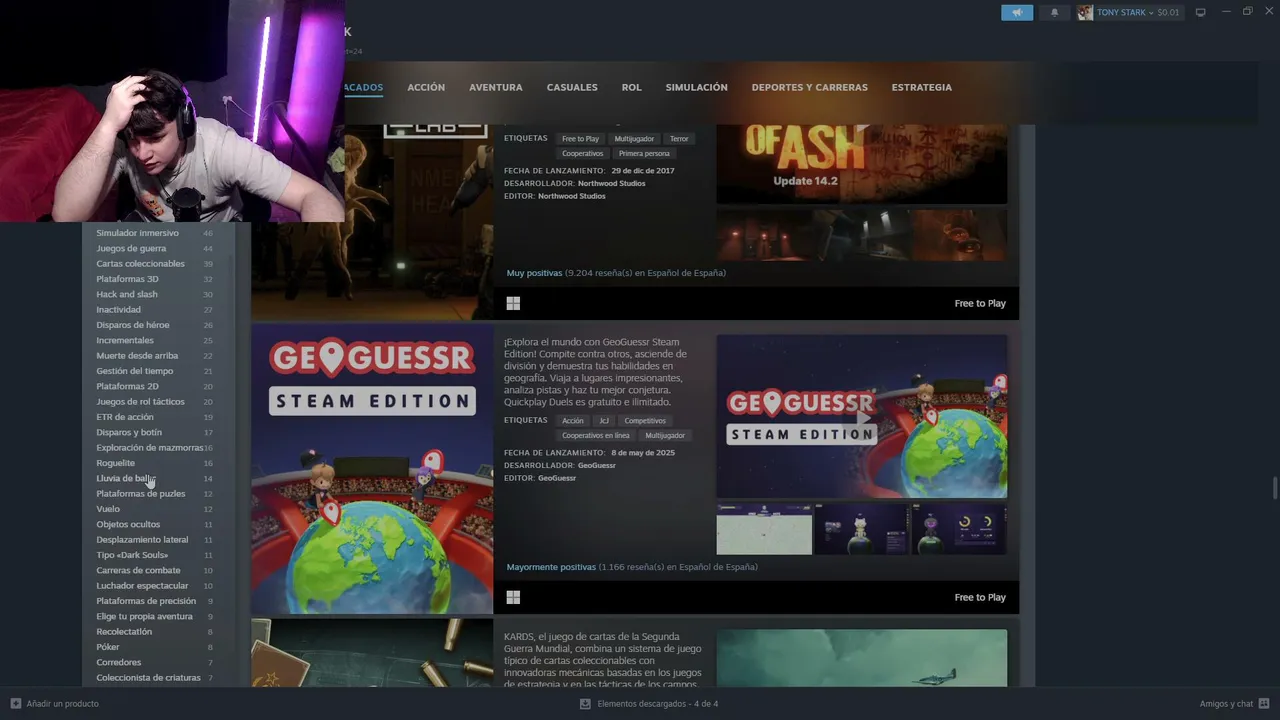Open the notifications bell

point(1054,12)
